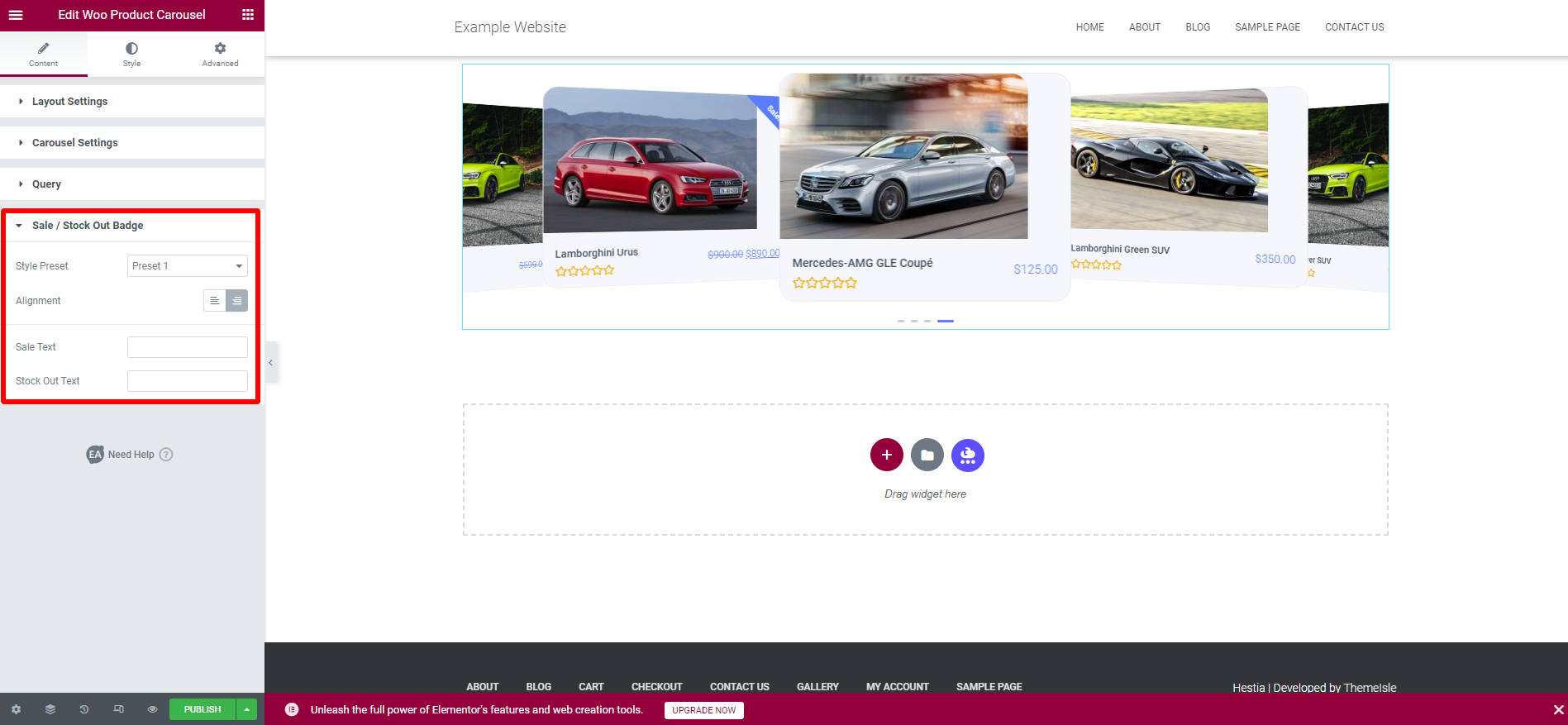Set badge alignment to right
The width and height of the screenshot is (1568, 725).
pos(237,301)
